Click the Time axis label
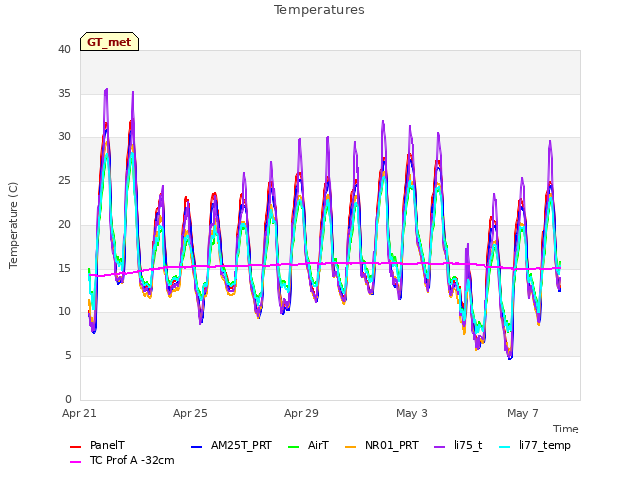Viewport: 640px width, 480px height. (x=566, y=429)
